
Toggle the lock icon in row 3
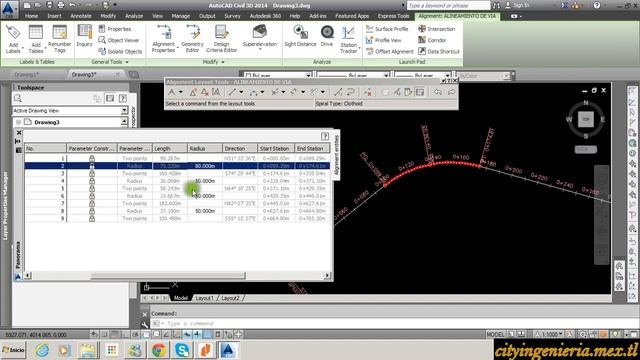pos(92,173)
